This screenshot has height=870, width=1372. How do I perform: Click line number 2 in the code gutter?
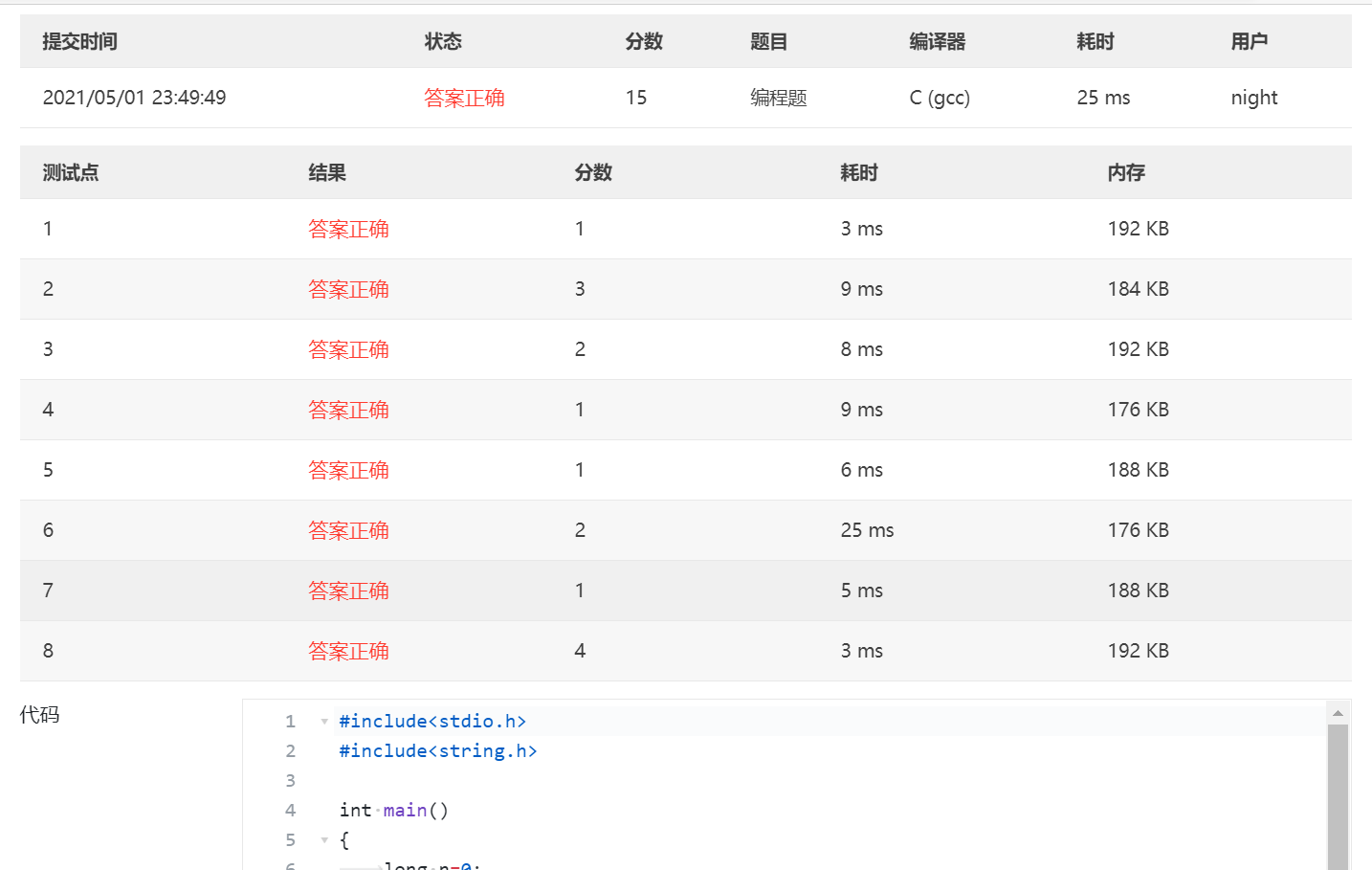pyautogui.click(x=291, y=751)
